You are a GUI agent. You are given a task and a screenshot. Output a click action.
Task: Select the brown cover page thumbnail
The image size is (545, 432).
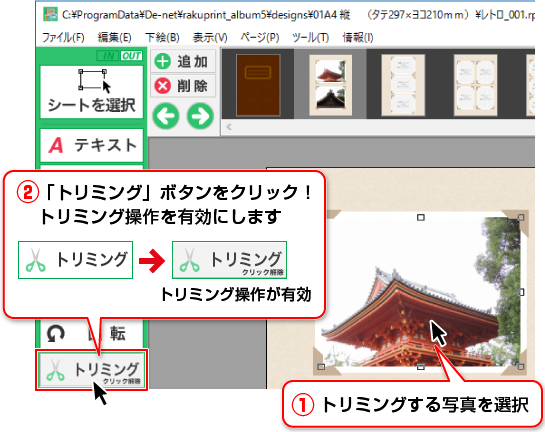point(258,85)
